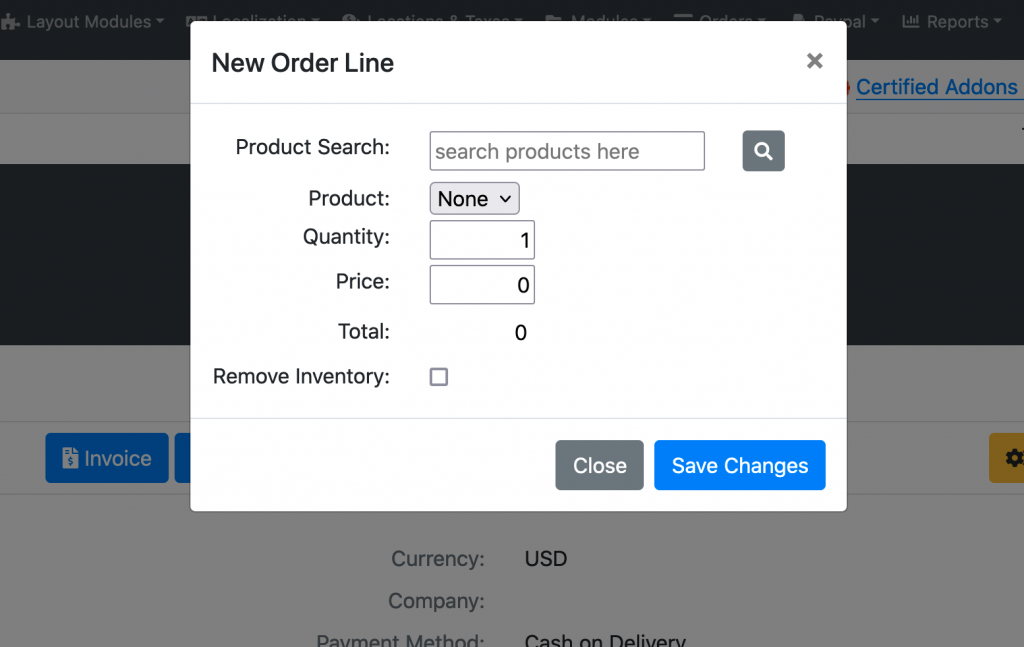Click the Invoice document icon
Viewport: 1024px width, 647px height.
70,458
